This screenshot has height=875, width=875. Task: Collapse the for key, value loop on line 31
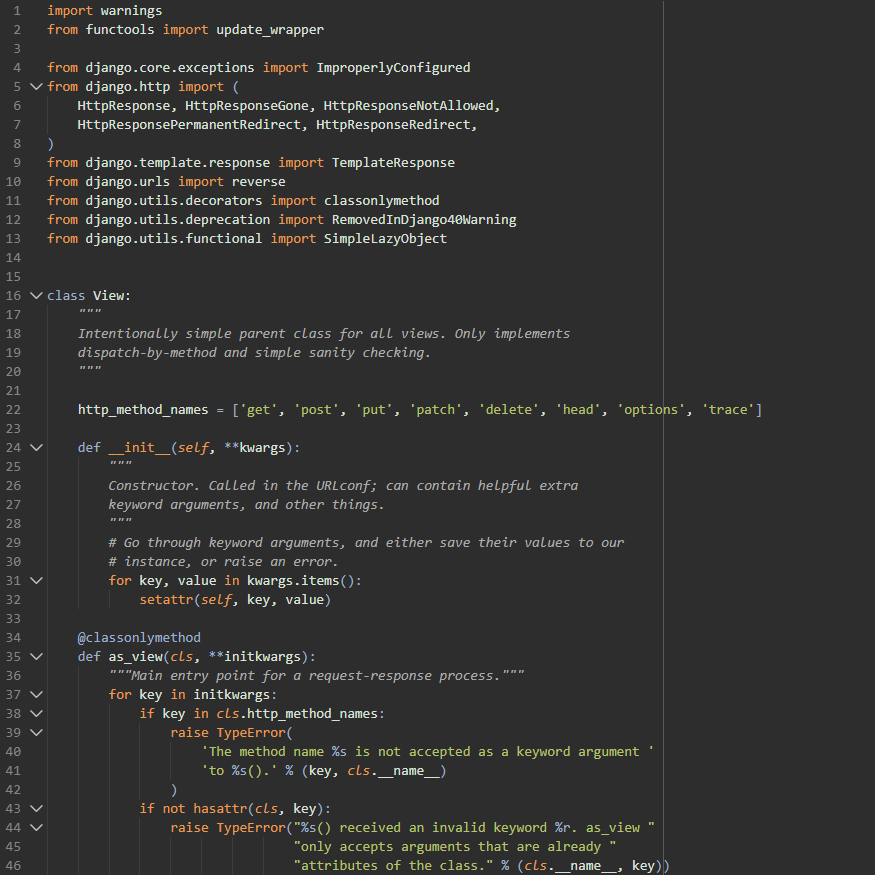pos(36,580)
